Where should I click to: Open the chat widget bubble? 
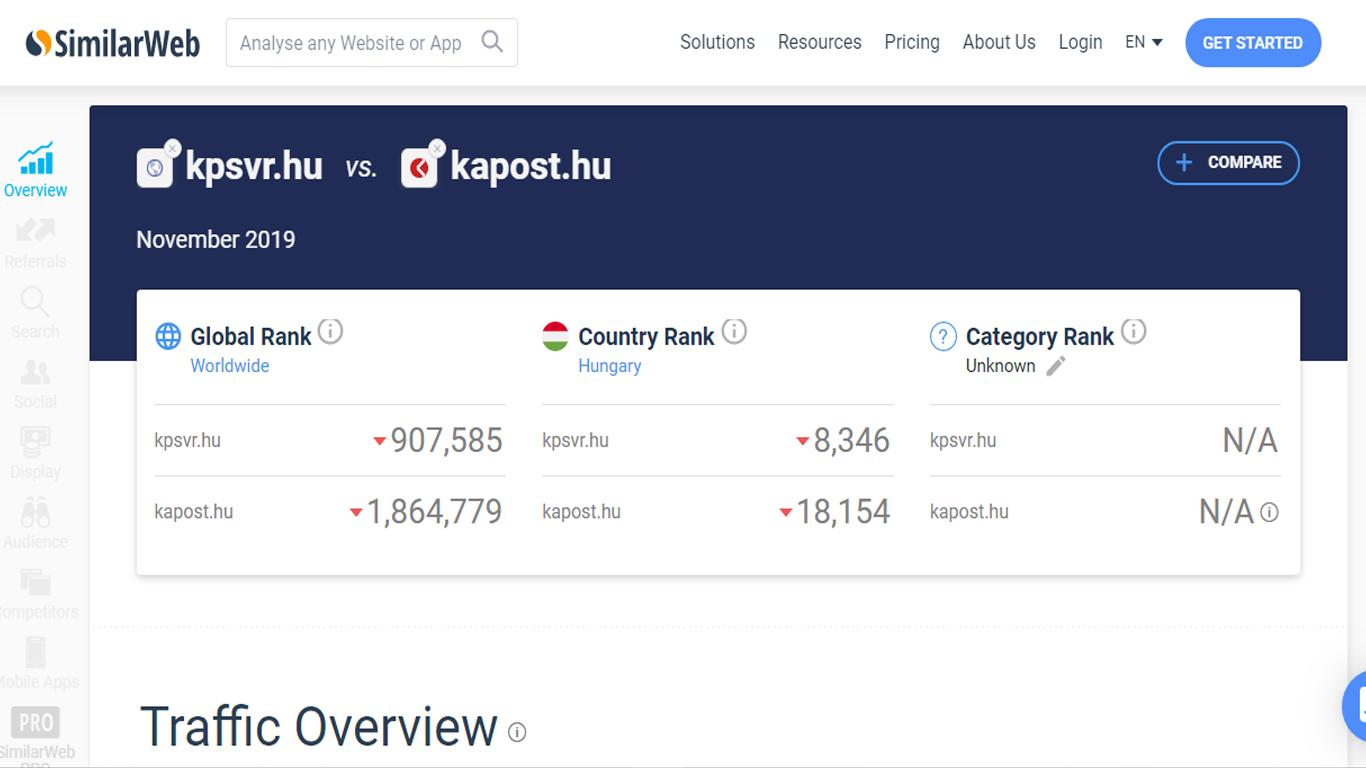coord(1355,706)
